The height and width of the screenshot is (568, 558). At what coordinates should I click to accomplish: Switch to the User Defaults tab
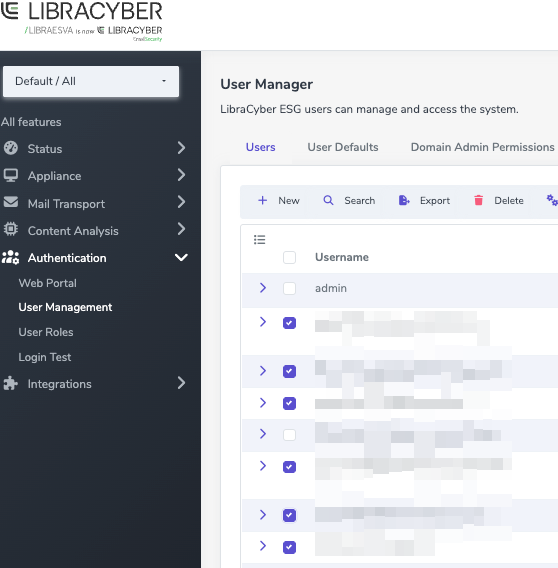343,147
